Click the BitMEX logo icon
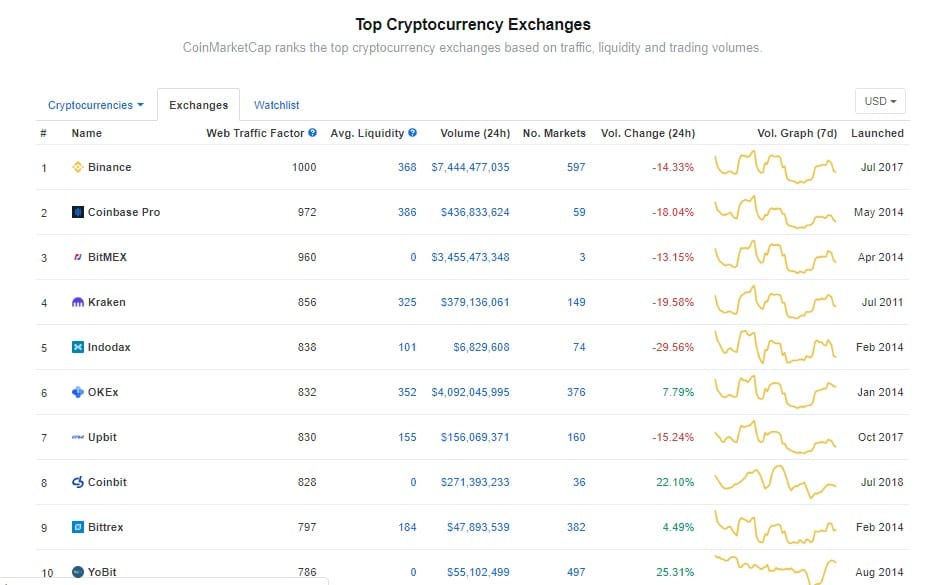Screen dimensions: 937x585 (x=78, y=257)
